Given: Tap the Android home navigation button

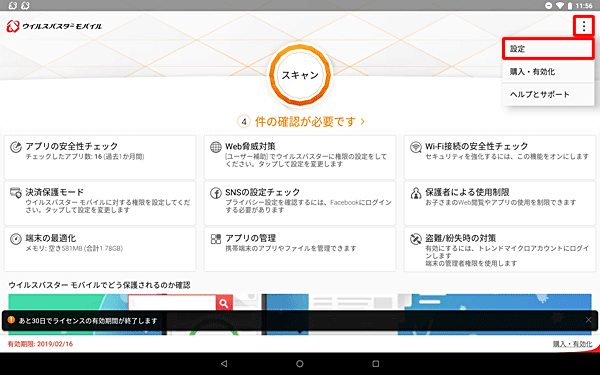Looking at the screenshot, I should tap(300, 364).
